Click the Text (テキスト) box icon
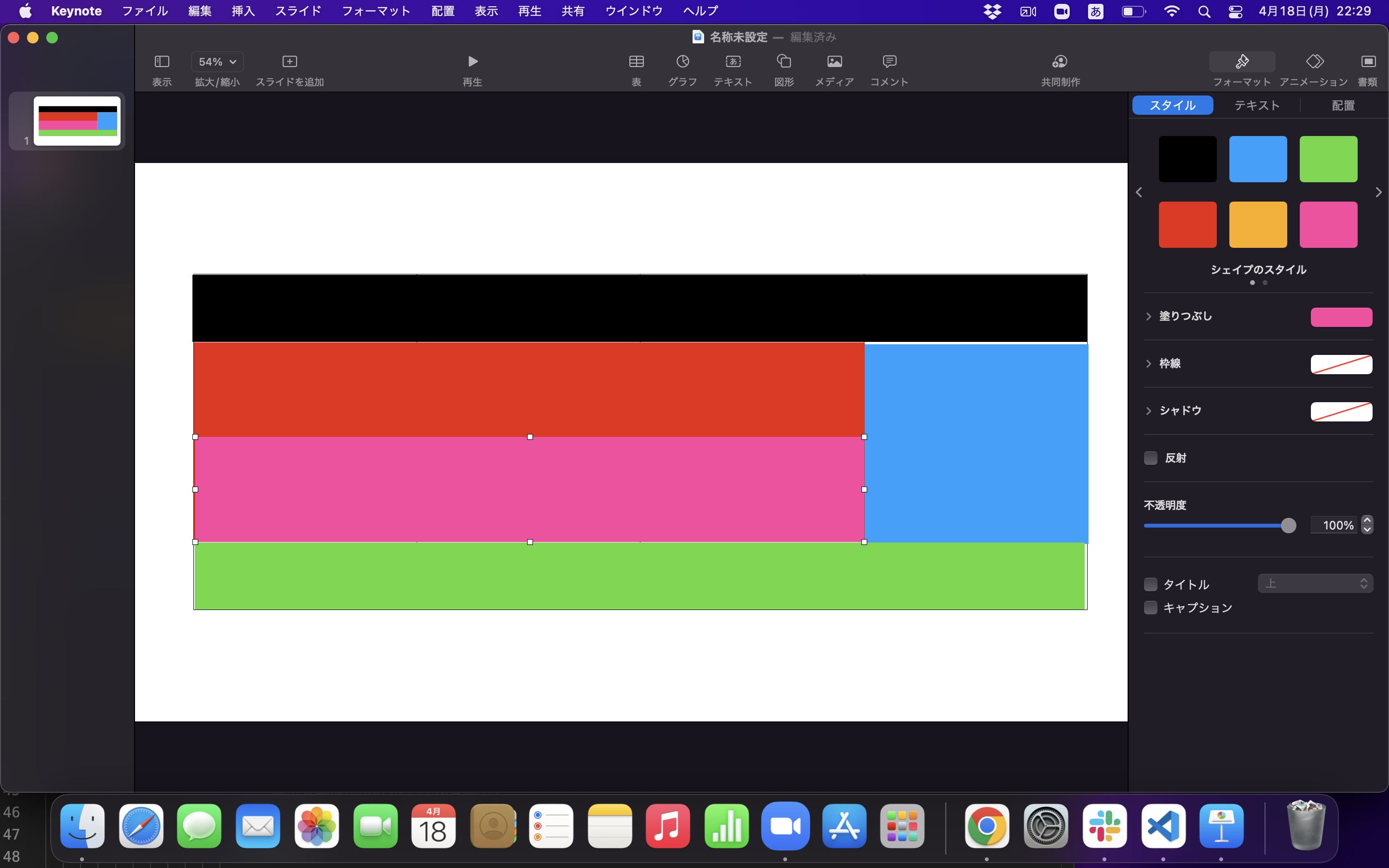Viewport: 1389px width, 868px height. pyautogui.click(x=733, y=62)
